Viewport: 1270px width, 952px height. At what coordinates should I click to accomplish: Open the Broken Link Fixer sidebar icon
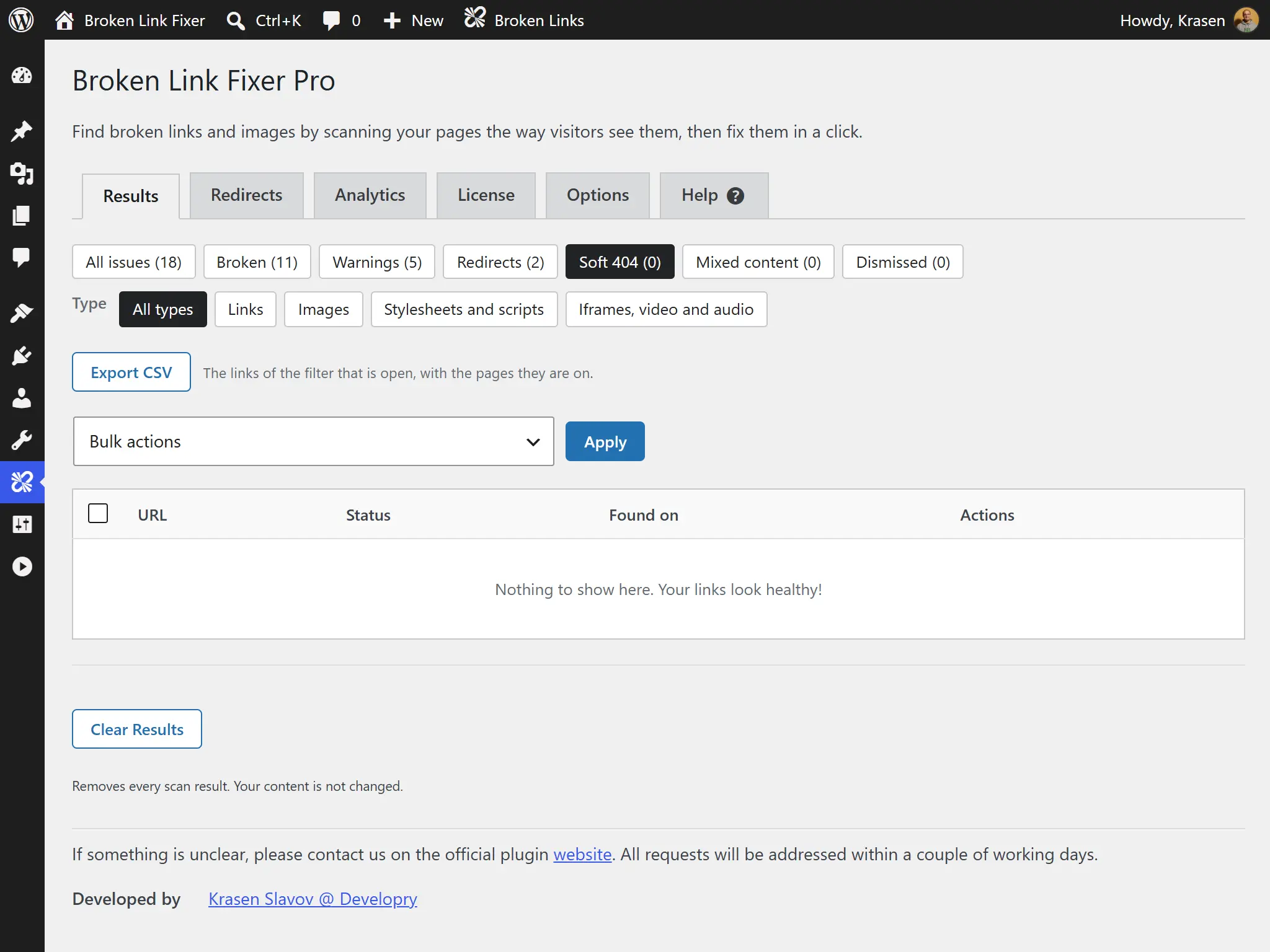coord(22,482)
